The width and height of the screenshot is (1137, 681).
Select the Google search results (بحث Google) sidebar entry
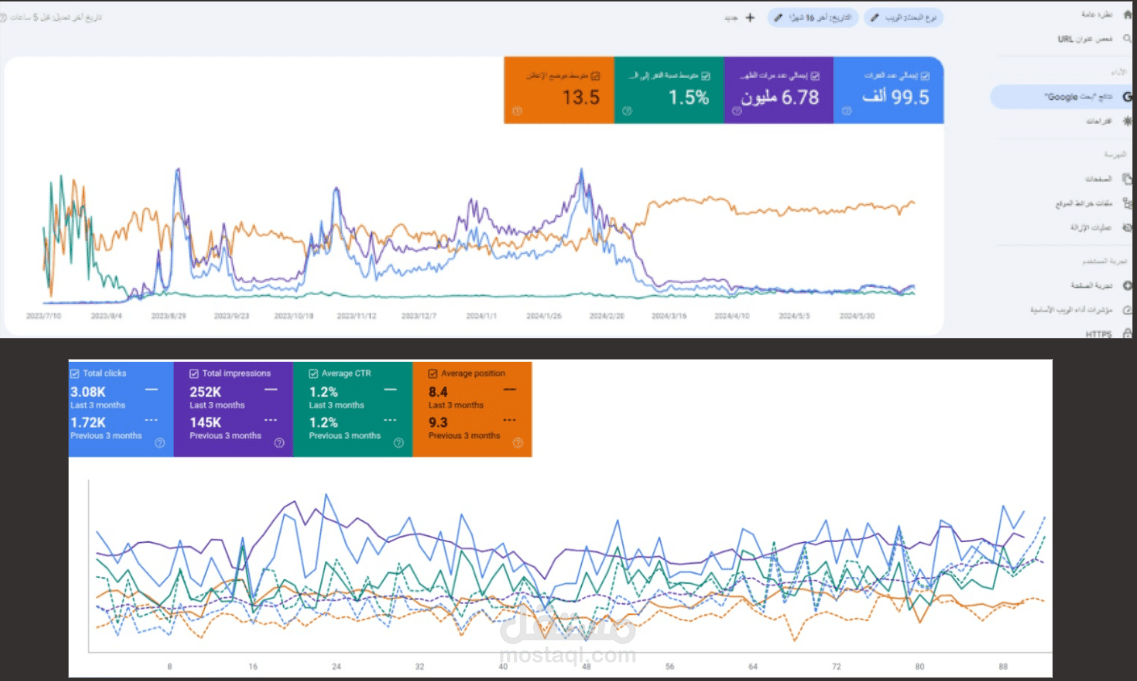pyautogui.click(x=1063, y=96)
